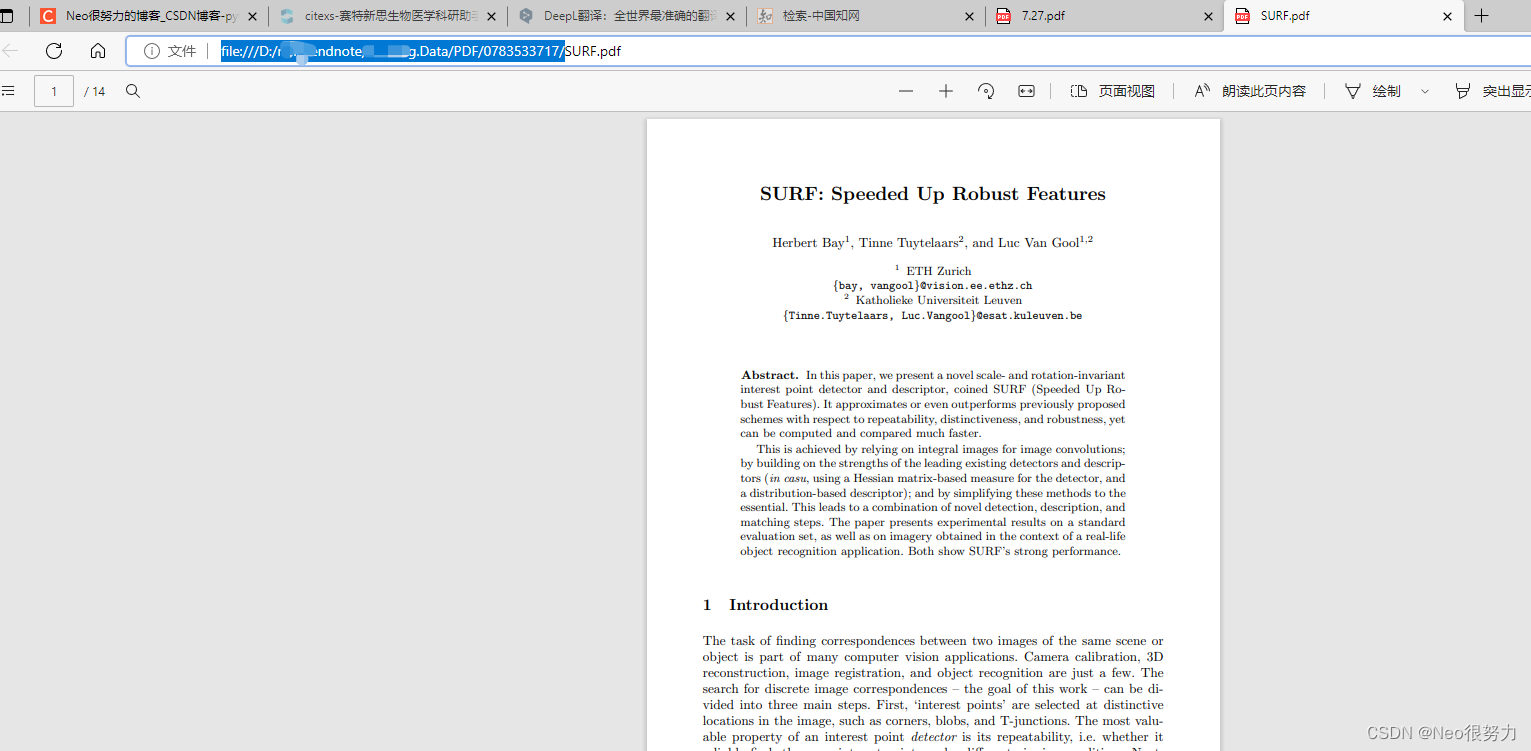The height and width of the screenshot is (751, 1531).
Task: Open 页面视图 page view options
Action: tap(1112, 91)
